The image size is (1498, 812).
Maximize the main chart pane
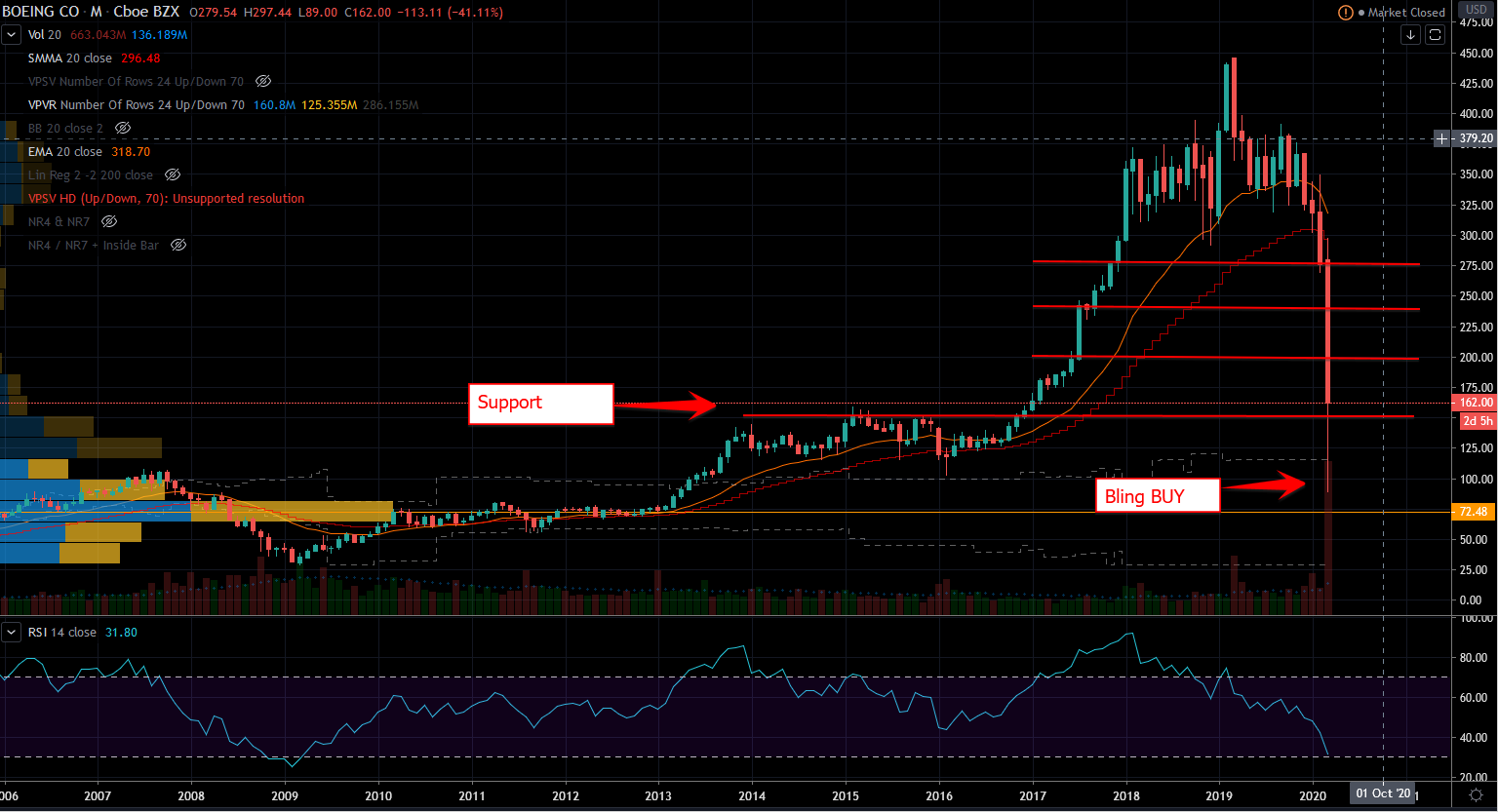(x=1435, y=35)
